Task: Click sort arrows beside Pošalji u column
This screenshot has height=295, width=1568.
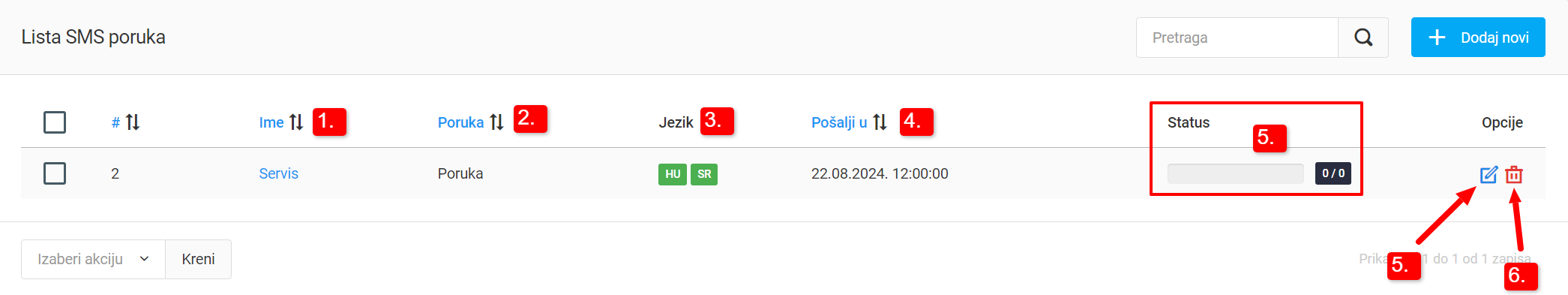Action: coord(880,122)
